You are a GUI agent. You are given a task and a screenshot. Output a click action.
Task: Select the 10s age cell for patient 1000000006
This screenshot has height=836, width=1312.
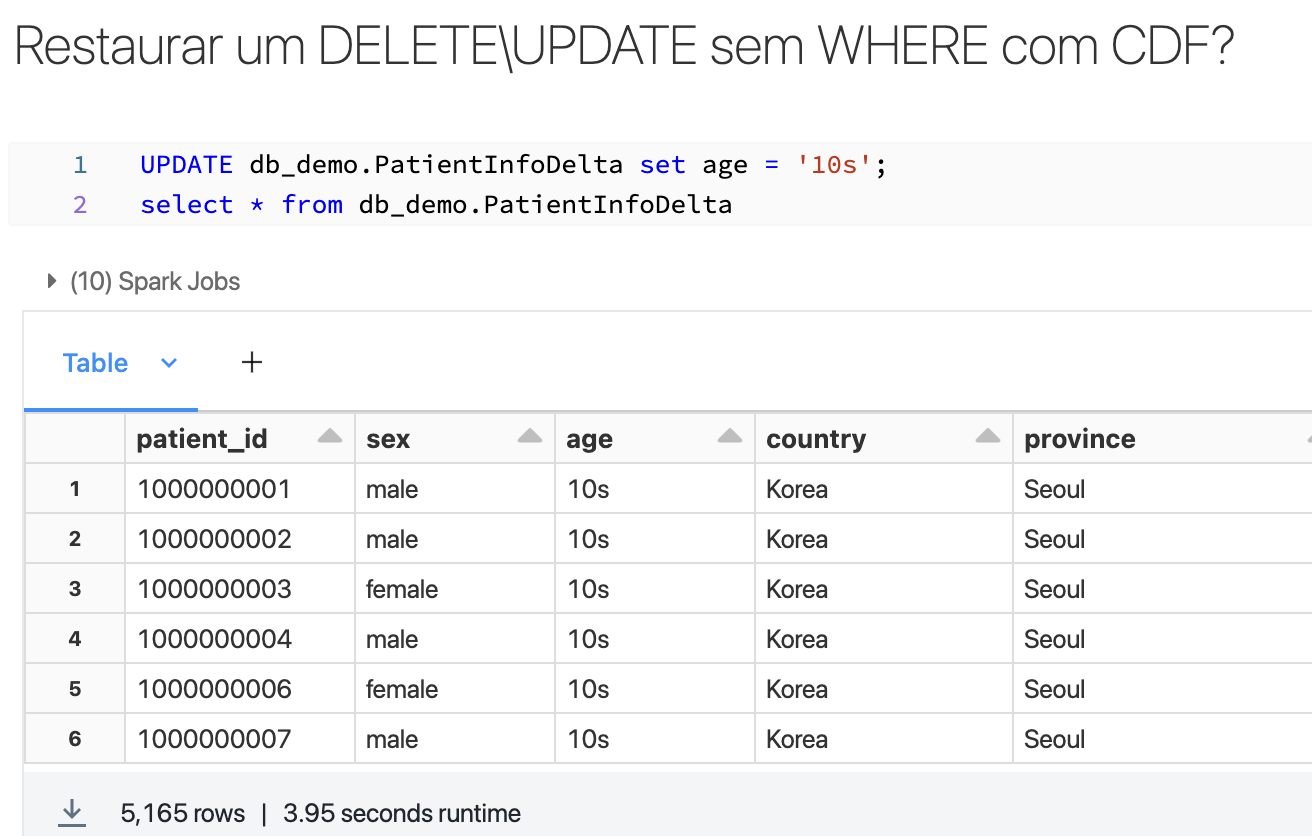coord(655,689)
